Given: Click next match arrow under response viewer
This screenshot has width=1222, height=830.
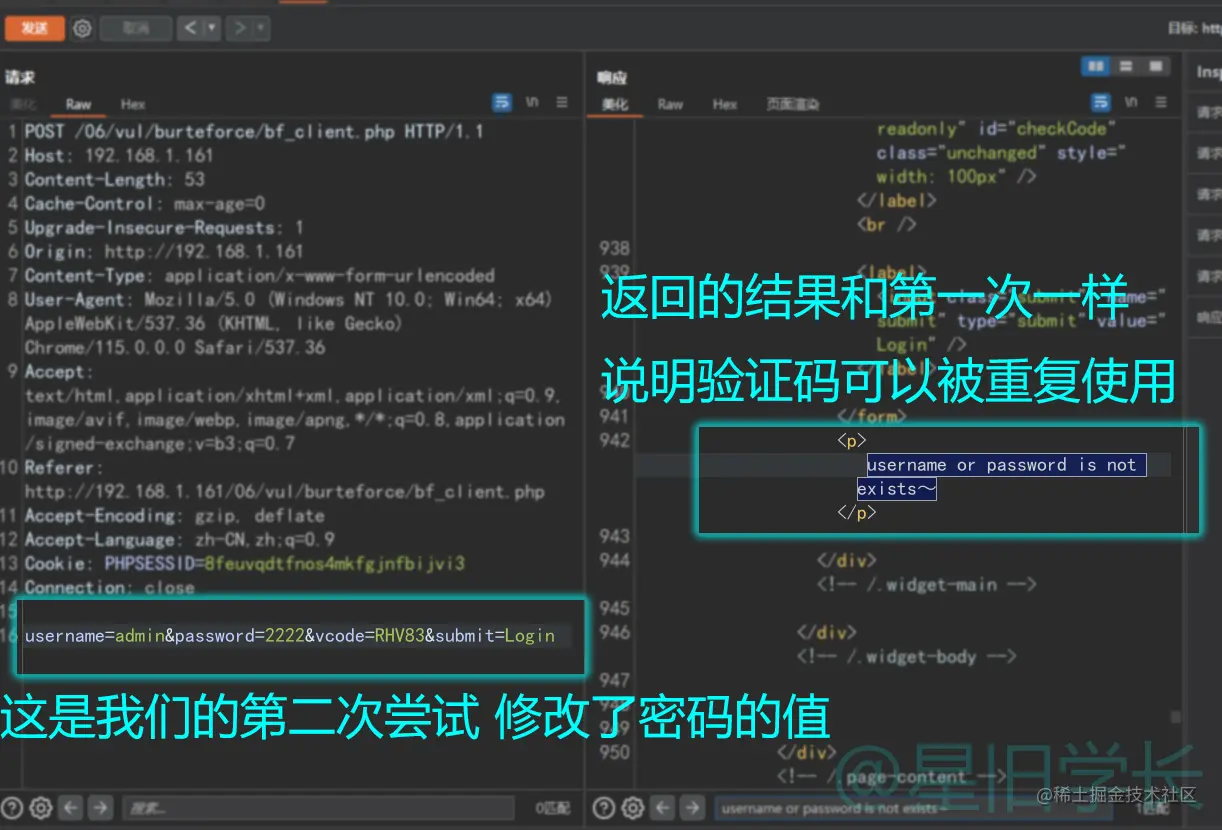Looking at the screenshot, I should (x=691, y=808).
